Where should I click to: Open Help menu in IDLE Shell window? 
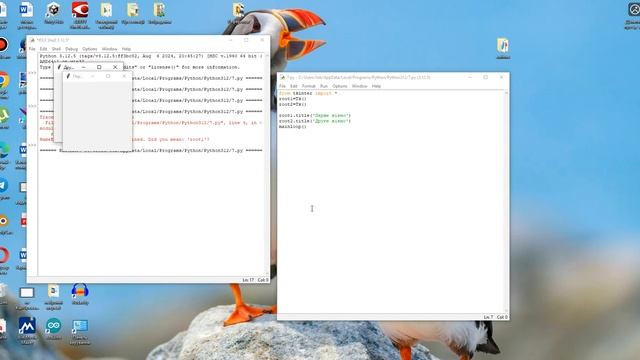126,49
